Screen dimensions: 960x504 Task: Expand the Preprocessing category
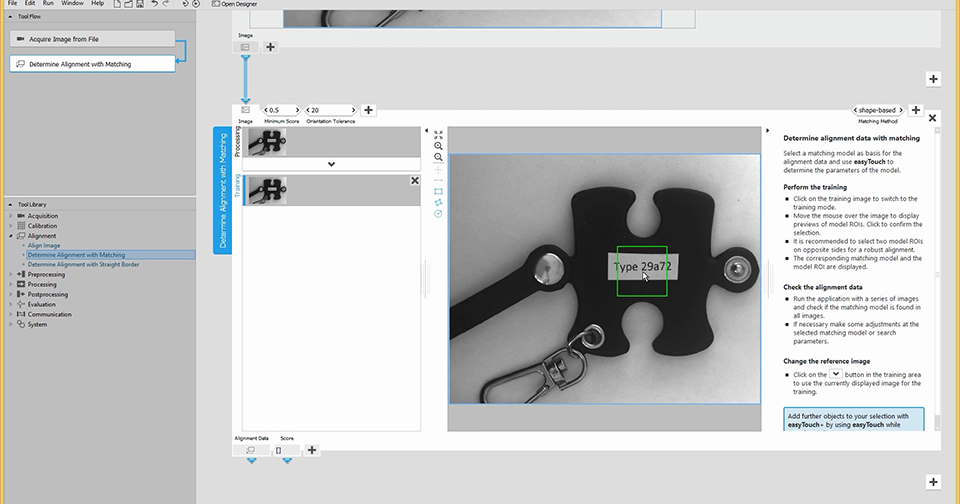pyautogui.click(x=10, y=274)
